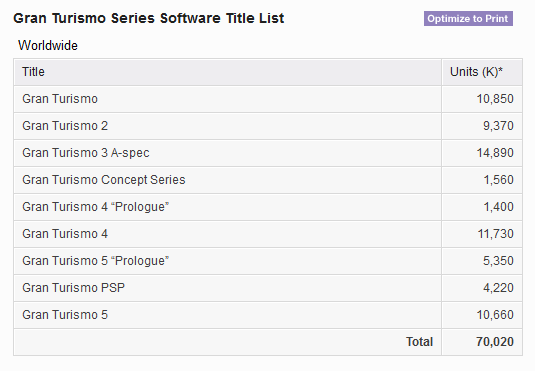Click the Gran Turismo title row
The image size is (535, 371).
268,99
